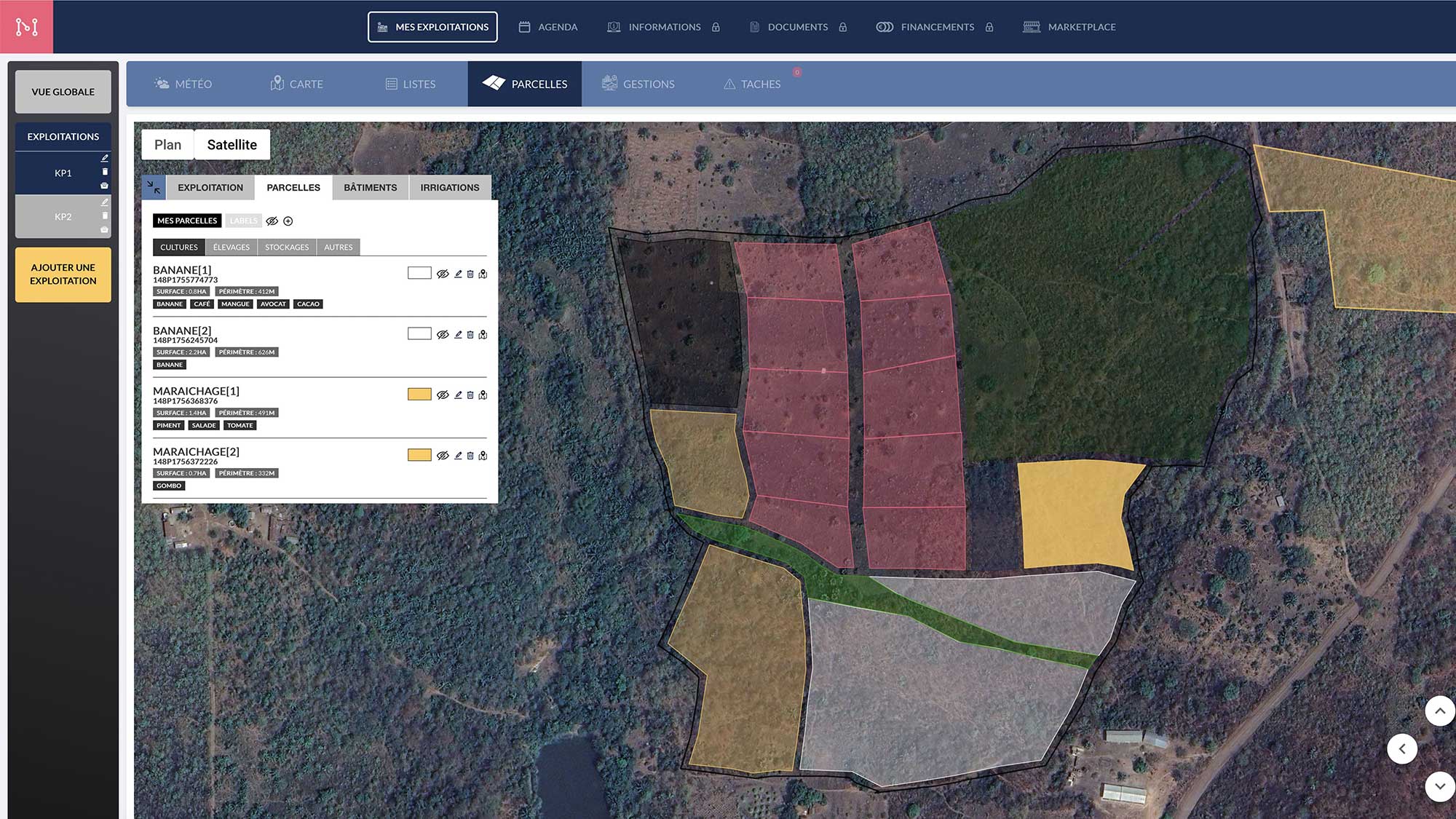
Task: Edit the BANANE[1] parcel with pencil icon
Action: 458,274
